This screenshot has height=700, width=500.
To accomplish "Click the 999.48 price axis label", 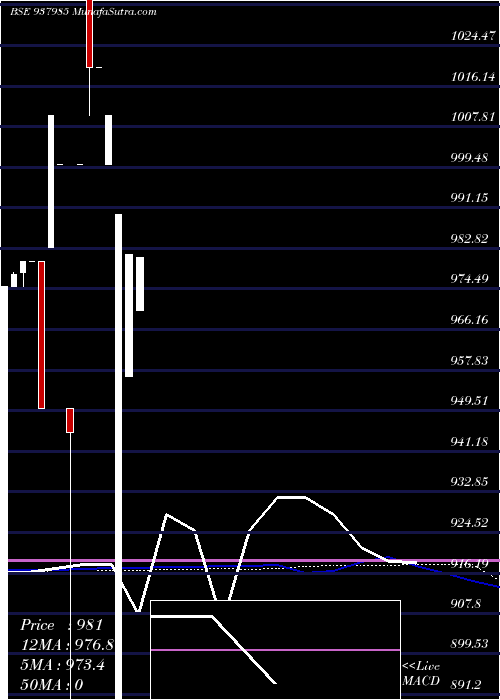I will [x=469, y=158].
